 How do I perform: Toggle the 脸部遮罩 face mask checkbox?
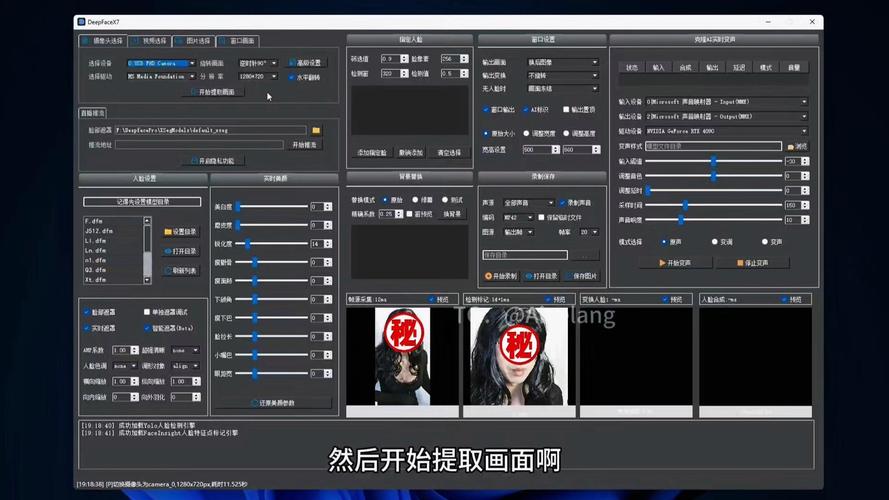87,312
